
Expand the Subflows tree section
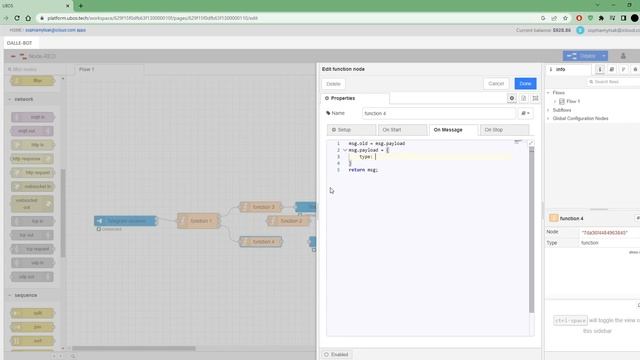[x=549, y=110]
